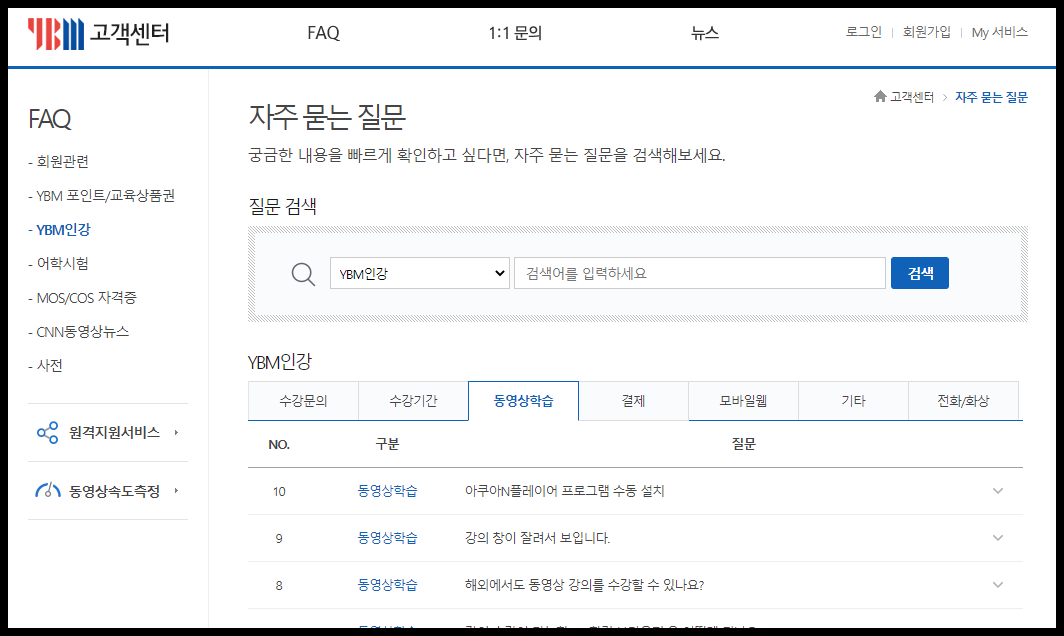Click question 해외에서도 동영상 강의를 수강할 수 있나요?

(x=584, y=584)
